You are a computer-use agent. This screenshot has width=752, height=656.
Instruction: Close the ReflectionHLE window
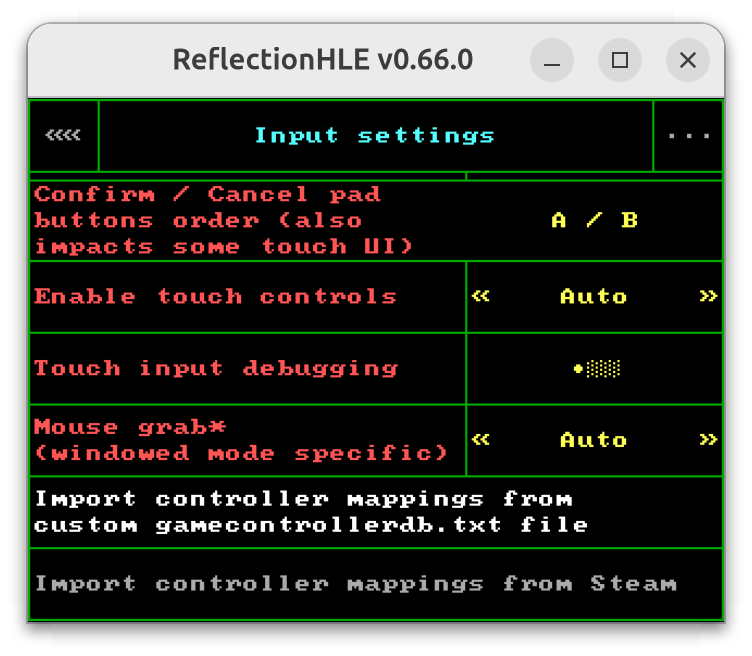pyautogui.click(x=688, y=60)
